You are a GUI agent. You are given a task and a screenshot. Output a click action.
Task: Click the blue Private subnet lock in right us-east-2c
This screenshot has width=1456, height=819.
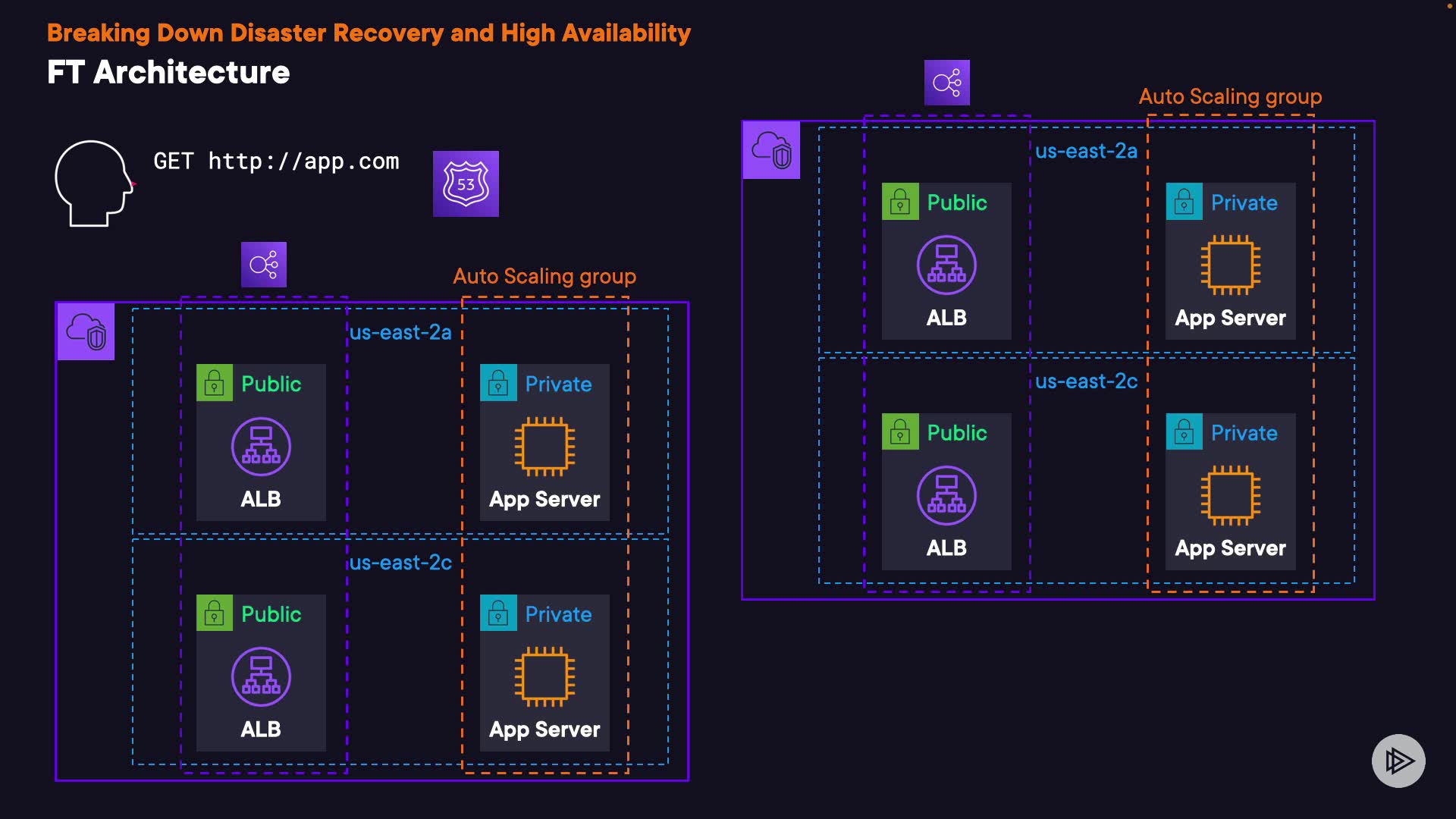tap(1184, 432)
